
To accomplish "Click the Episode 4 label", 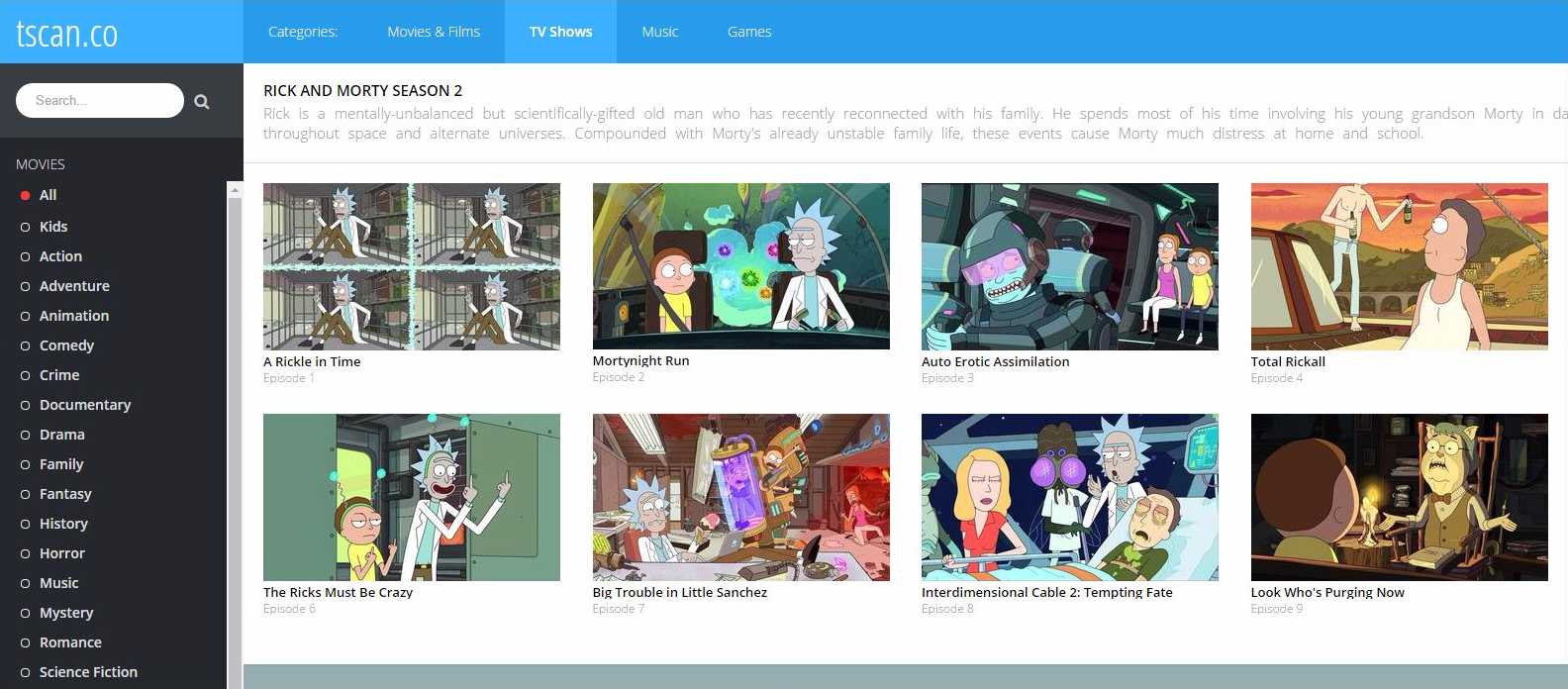I will coord(1277,378).
